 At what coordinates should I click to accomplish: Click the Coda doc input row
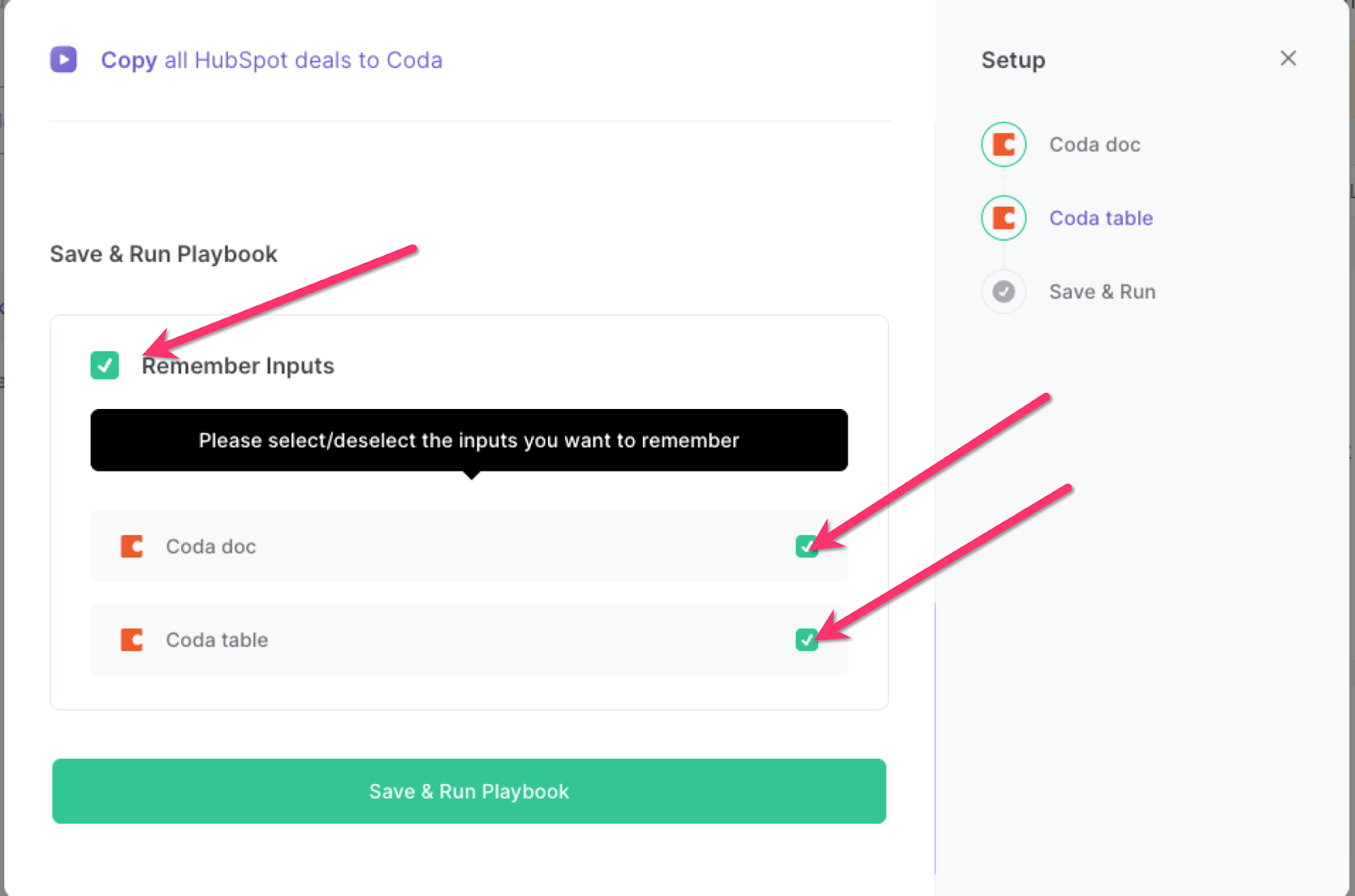[x=469, y=546]
